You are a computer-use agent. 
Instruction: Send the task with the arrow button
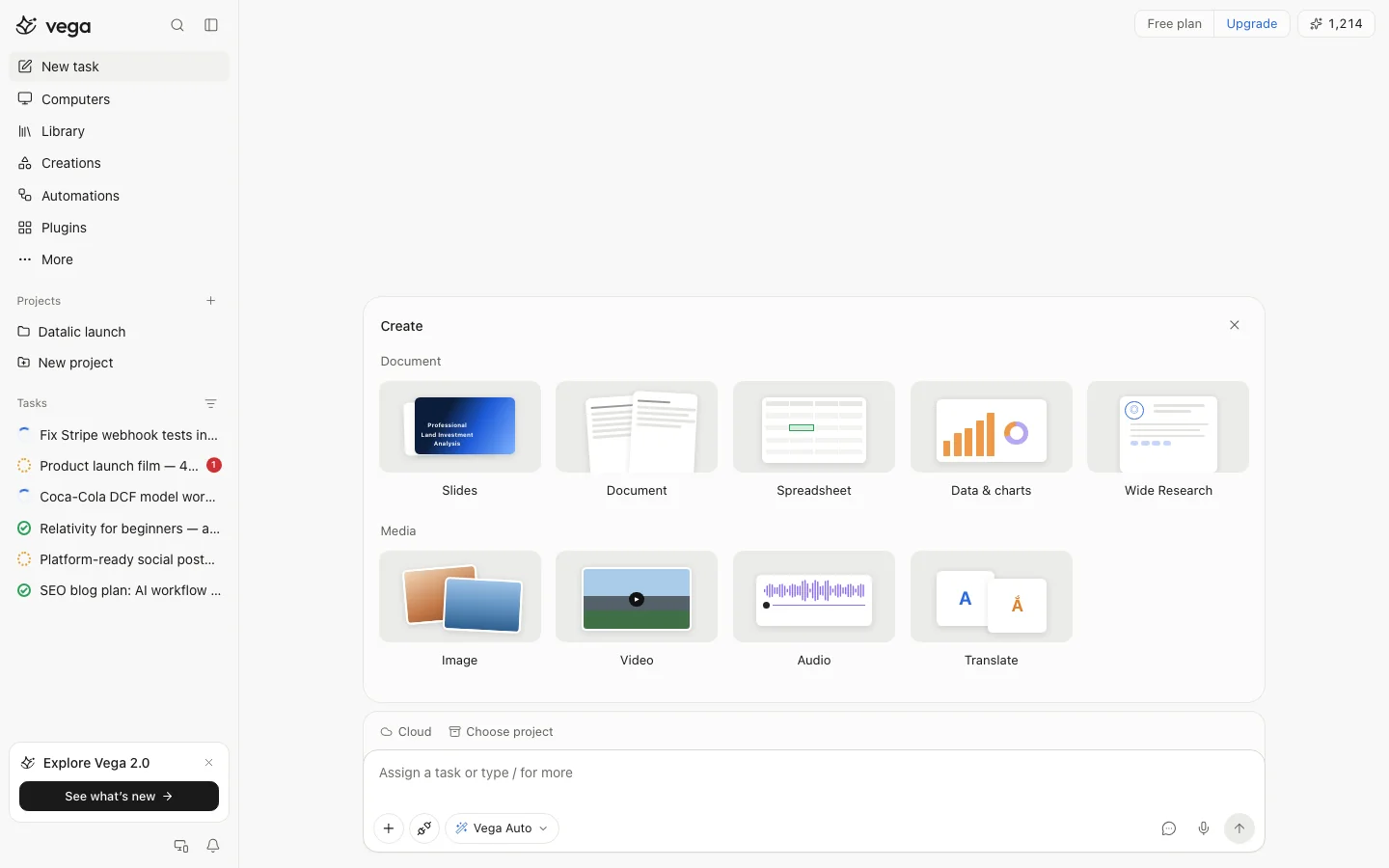(1239, 828)
